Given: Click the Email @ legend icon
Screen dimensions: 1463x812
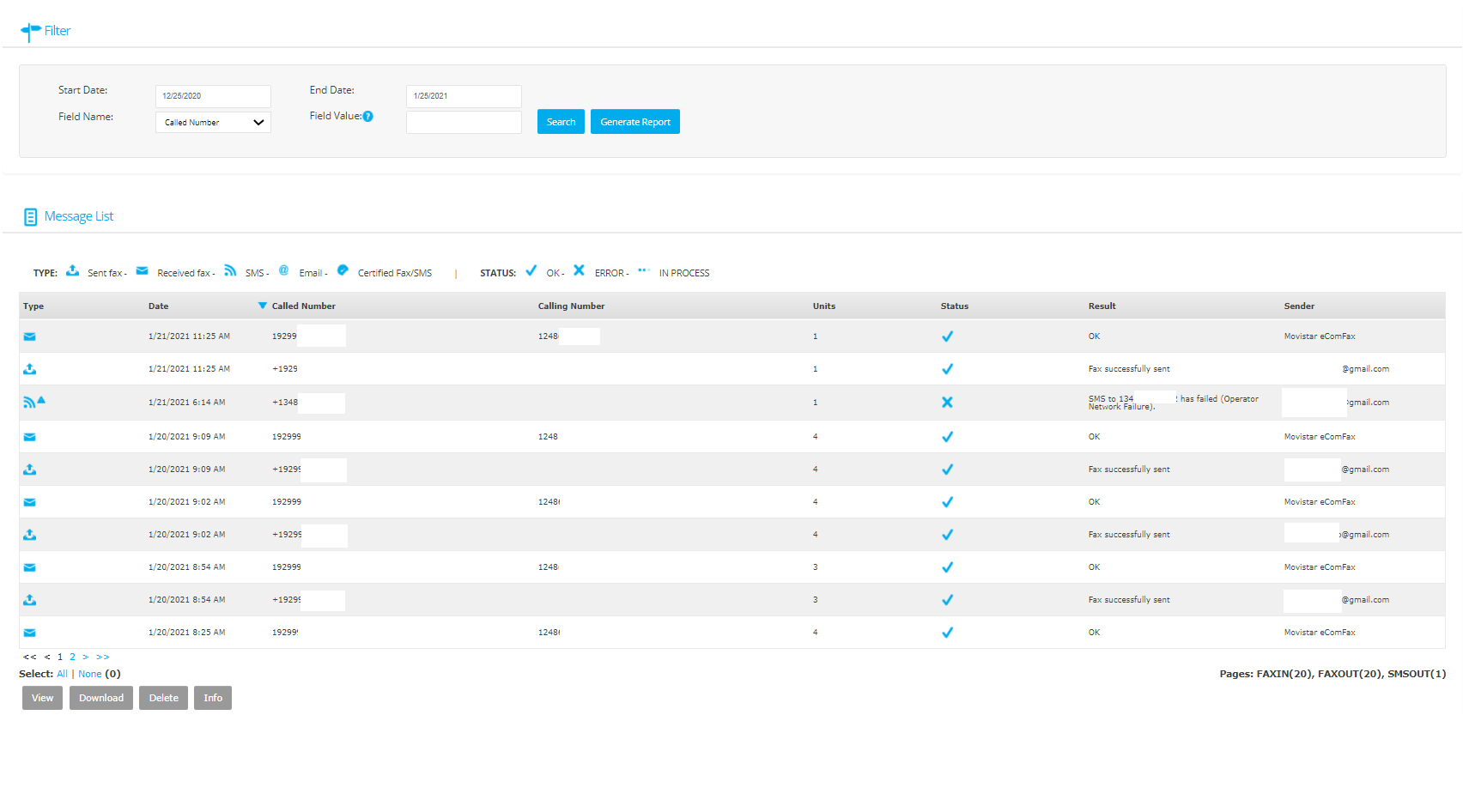Looking at the screenshot, I should (x=284, y=270).
